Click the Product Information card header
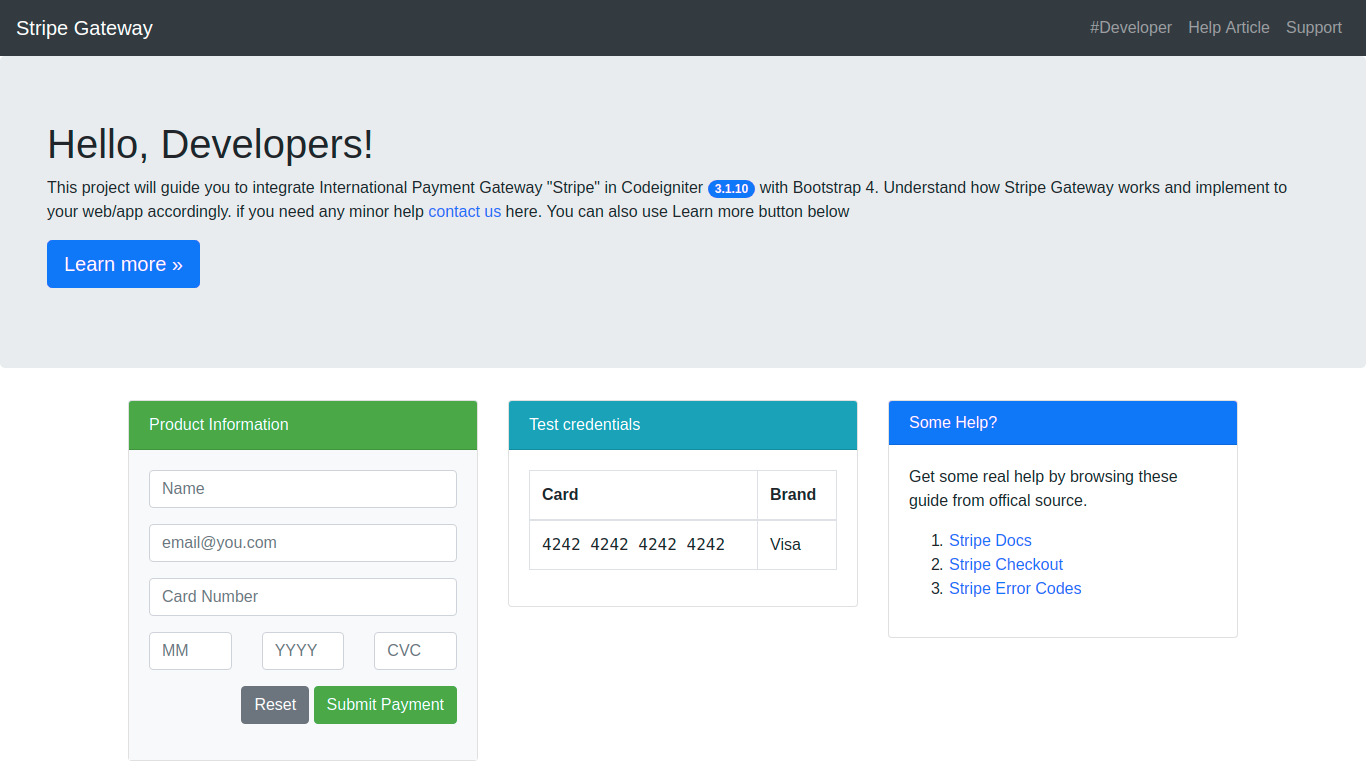1366x761 pixels. (303, 425)
